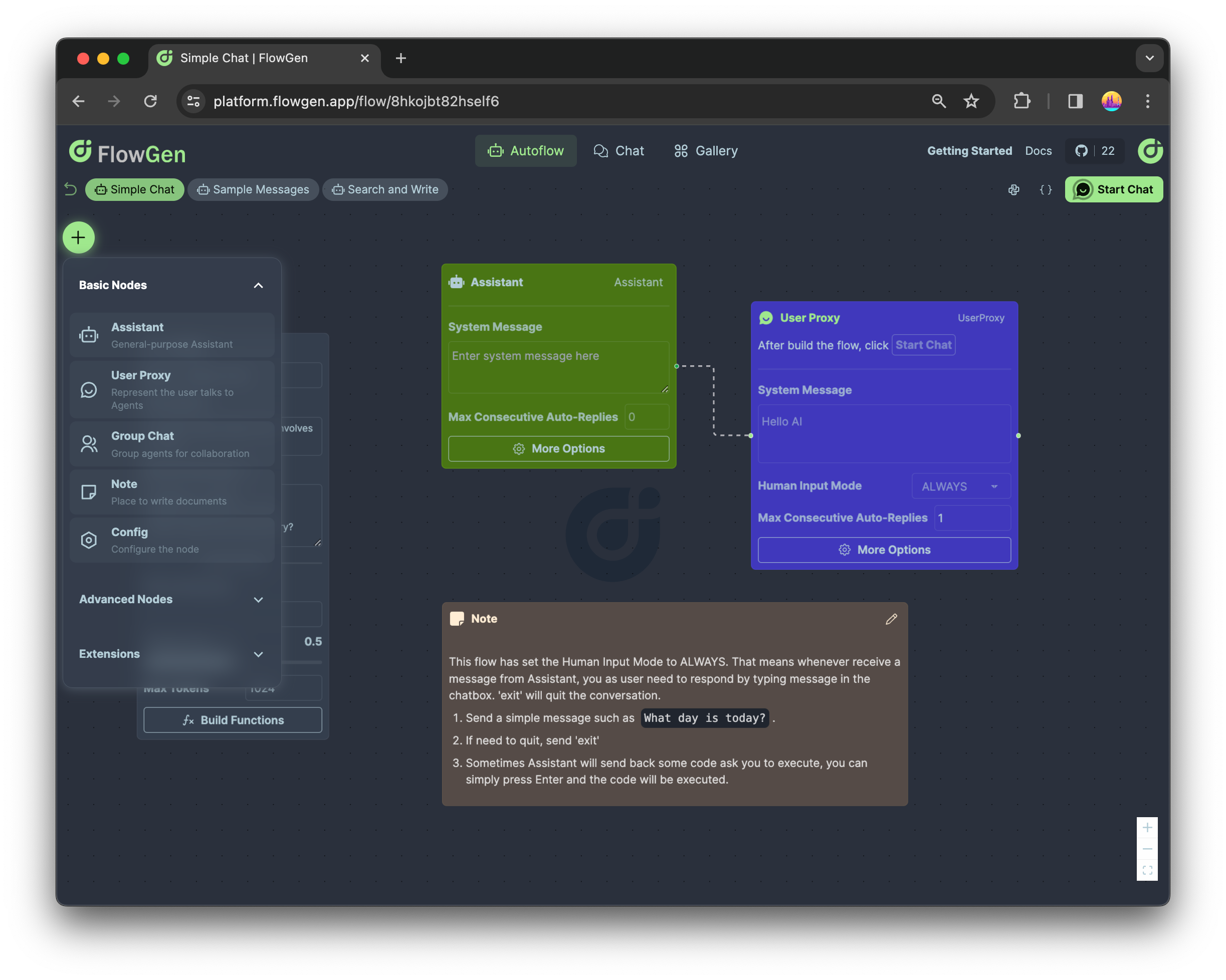This screenshot has width=1226, height=980.
Task: Open the site information icon in address bar
Action: 193,101
